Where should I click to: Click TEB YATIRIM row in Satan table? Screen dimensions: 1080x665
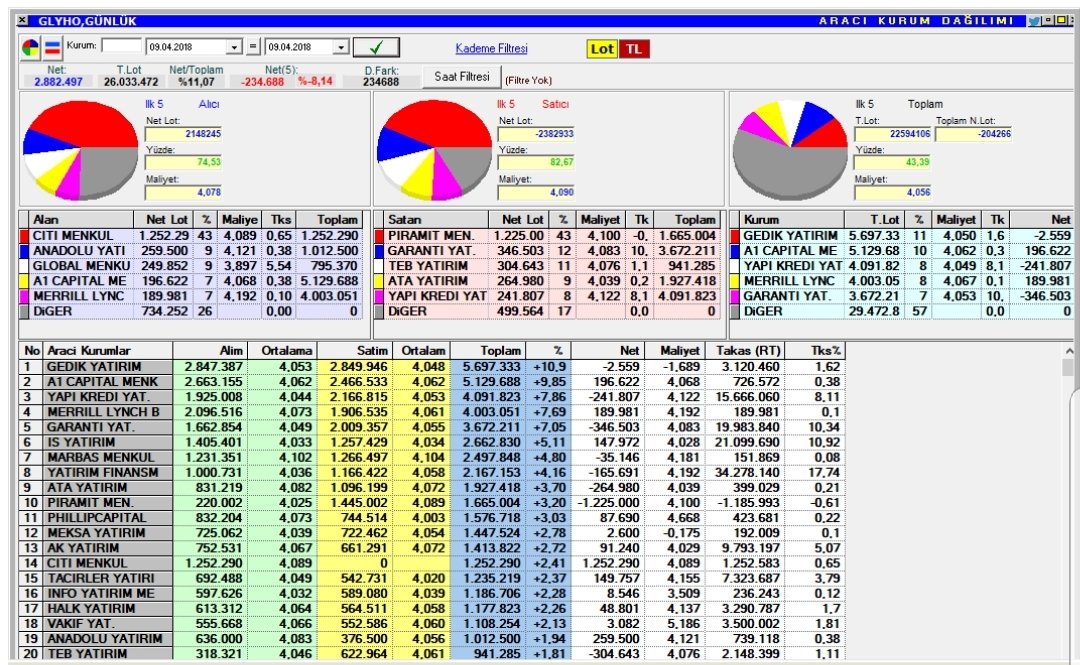tap(546, 266)
